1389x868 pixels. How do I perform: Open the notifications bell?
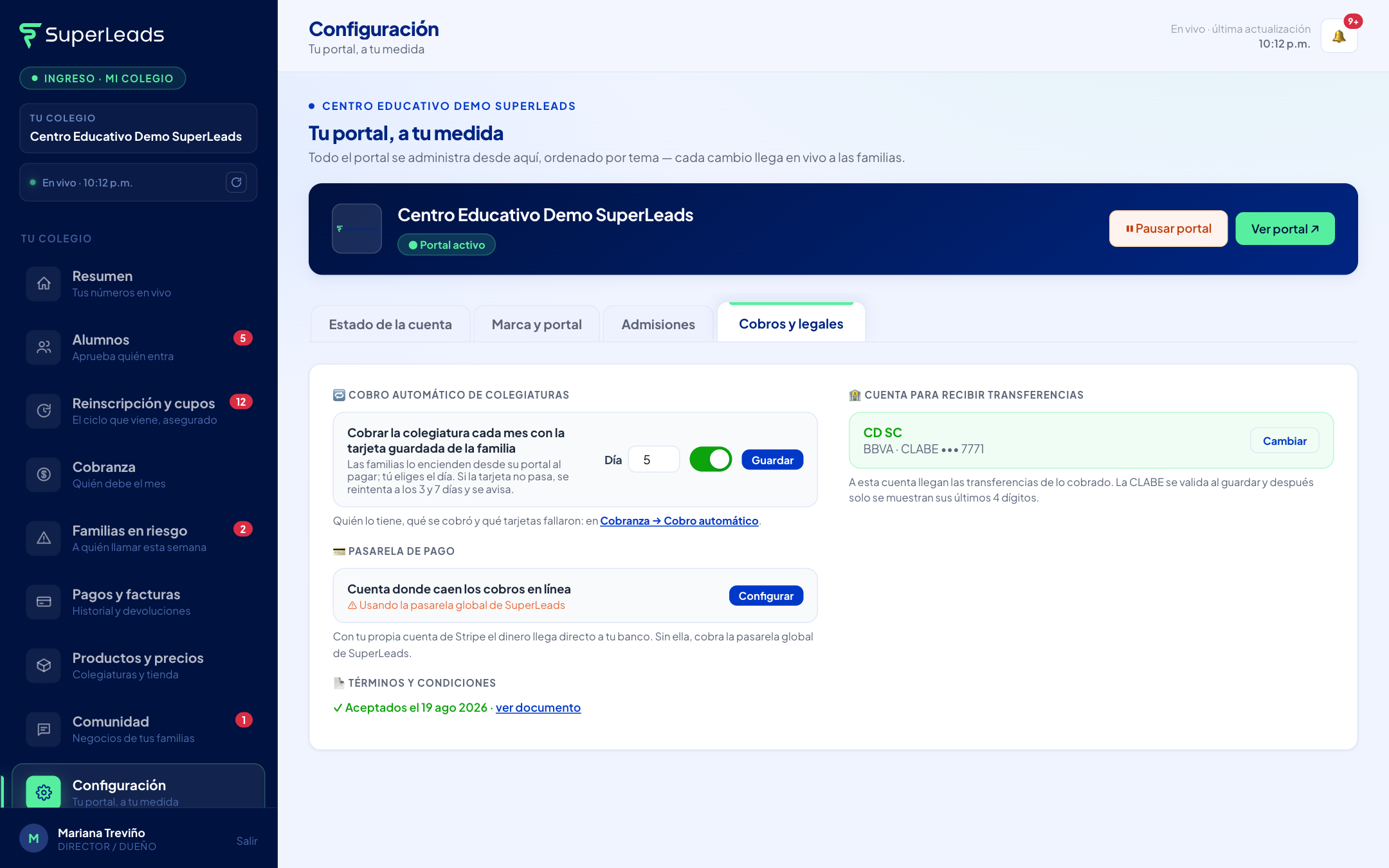point(1339,36)
